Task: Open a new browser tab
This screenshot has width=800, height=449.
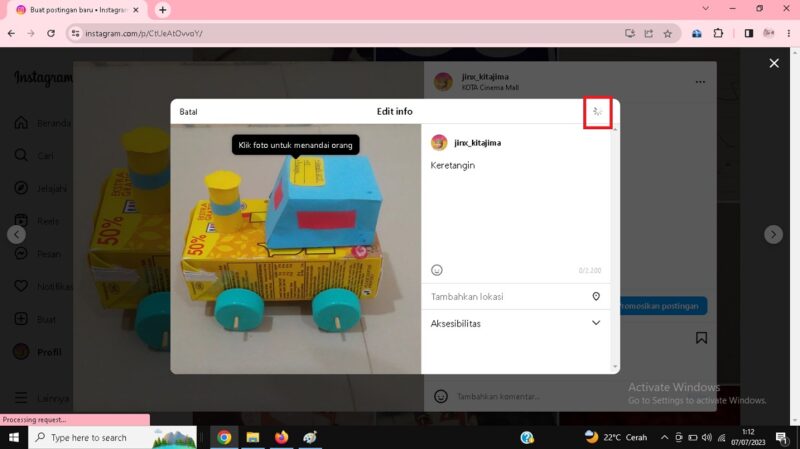Action: 162,10
